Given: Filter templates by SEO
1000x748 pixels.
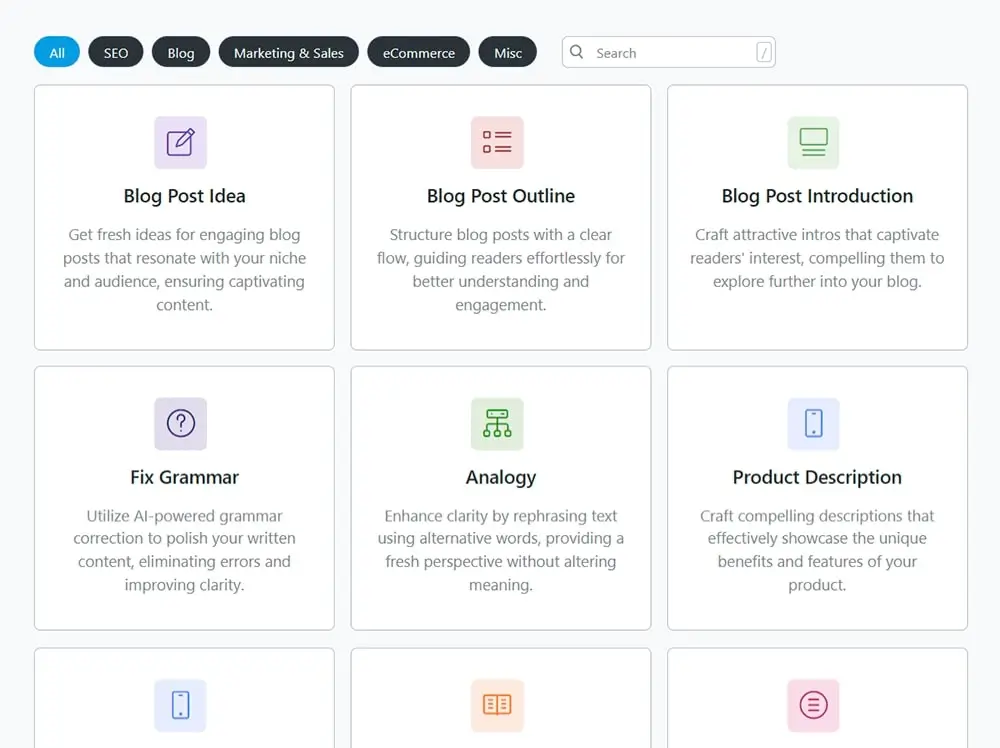Looking at the screenshot, I should pyautogui.click(x=116, y=53).
